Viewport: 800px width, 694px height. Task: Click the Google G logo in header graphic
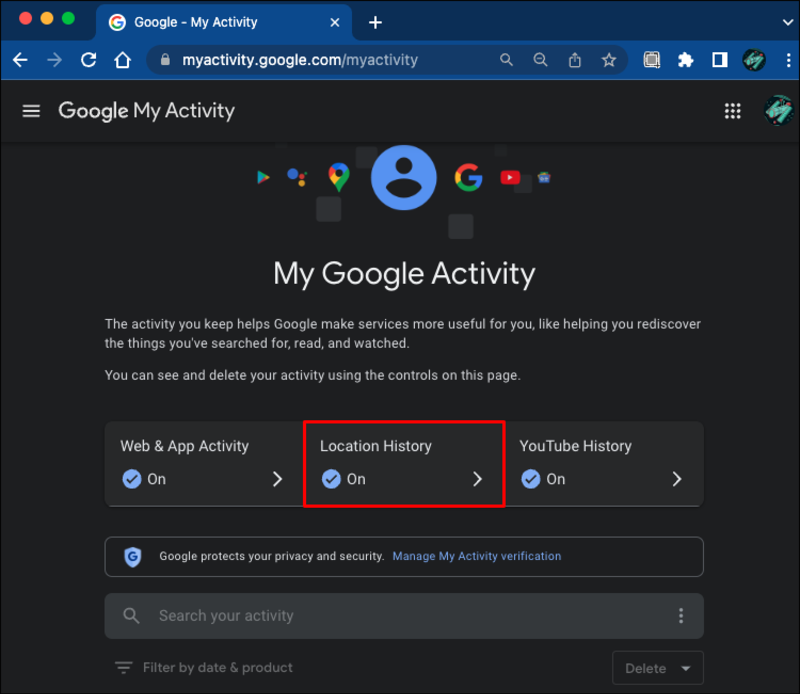(x=468, y=178)
